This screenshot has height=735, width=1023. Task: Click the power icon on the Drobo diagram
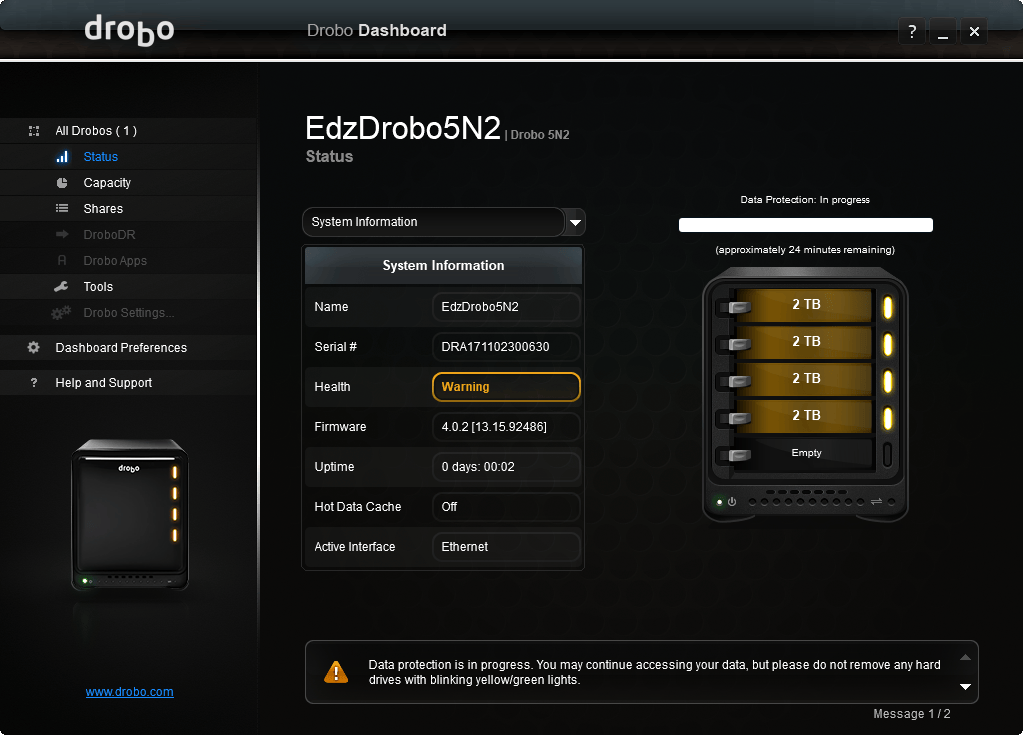(732, 502)
